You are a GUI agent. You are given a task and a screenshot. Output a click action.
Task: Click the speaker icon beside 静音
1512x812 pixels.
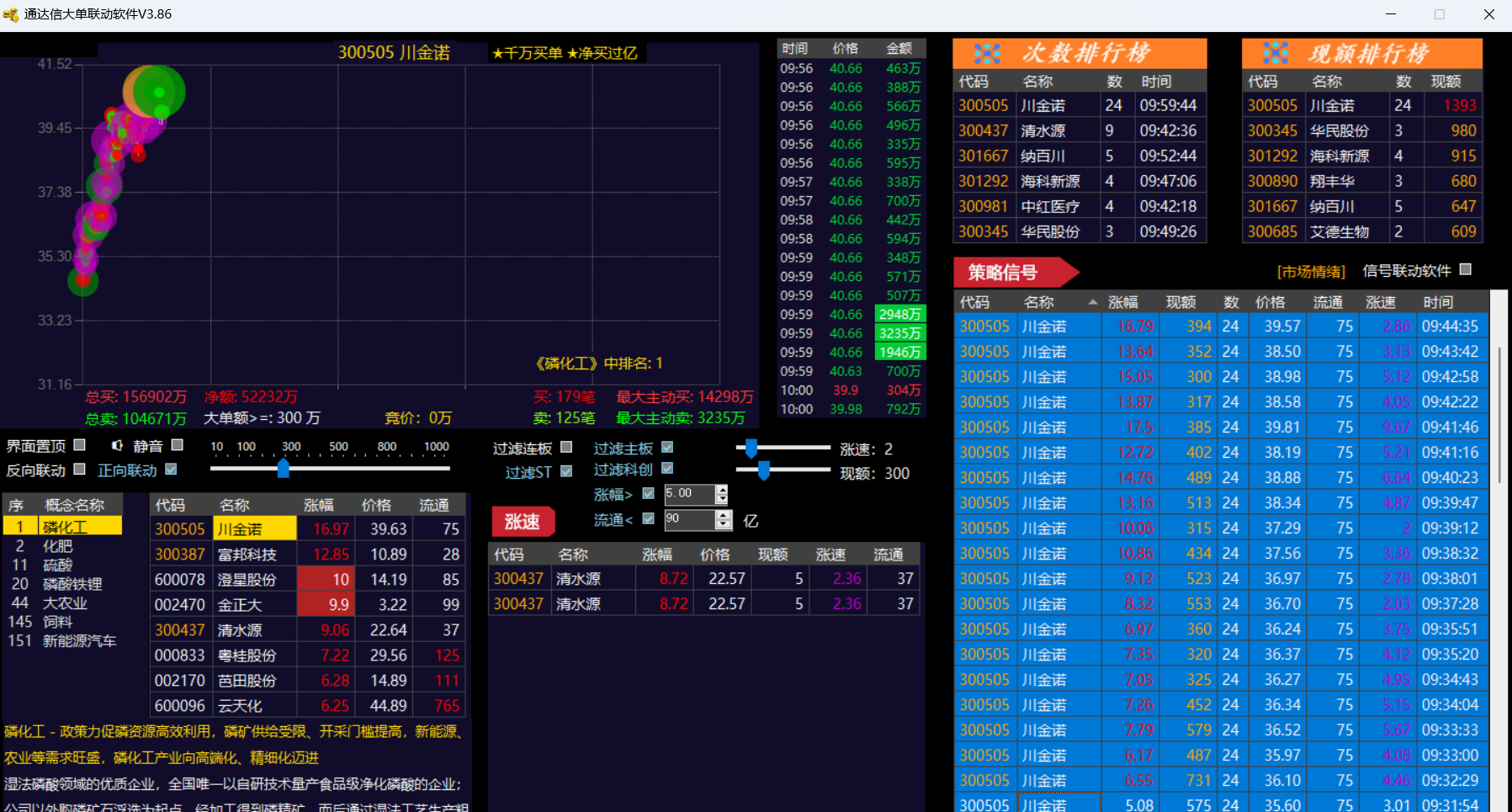coord(117,445)
